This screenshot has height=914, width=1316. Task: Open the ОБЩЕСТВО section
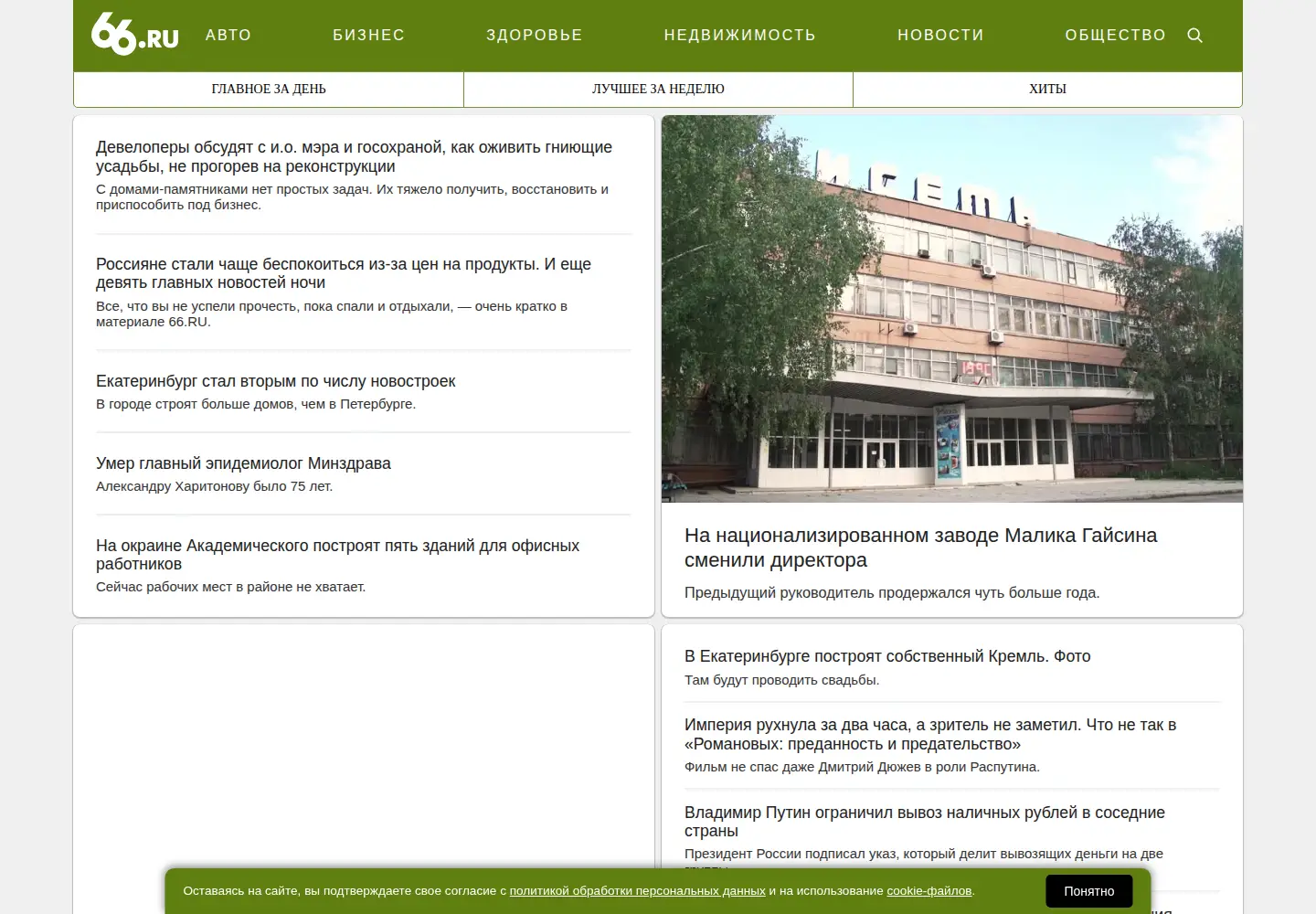[x=1116, y=35]
